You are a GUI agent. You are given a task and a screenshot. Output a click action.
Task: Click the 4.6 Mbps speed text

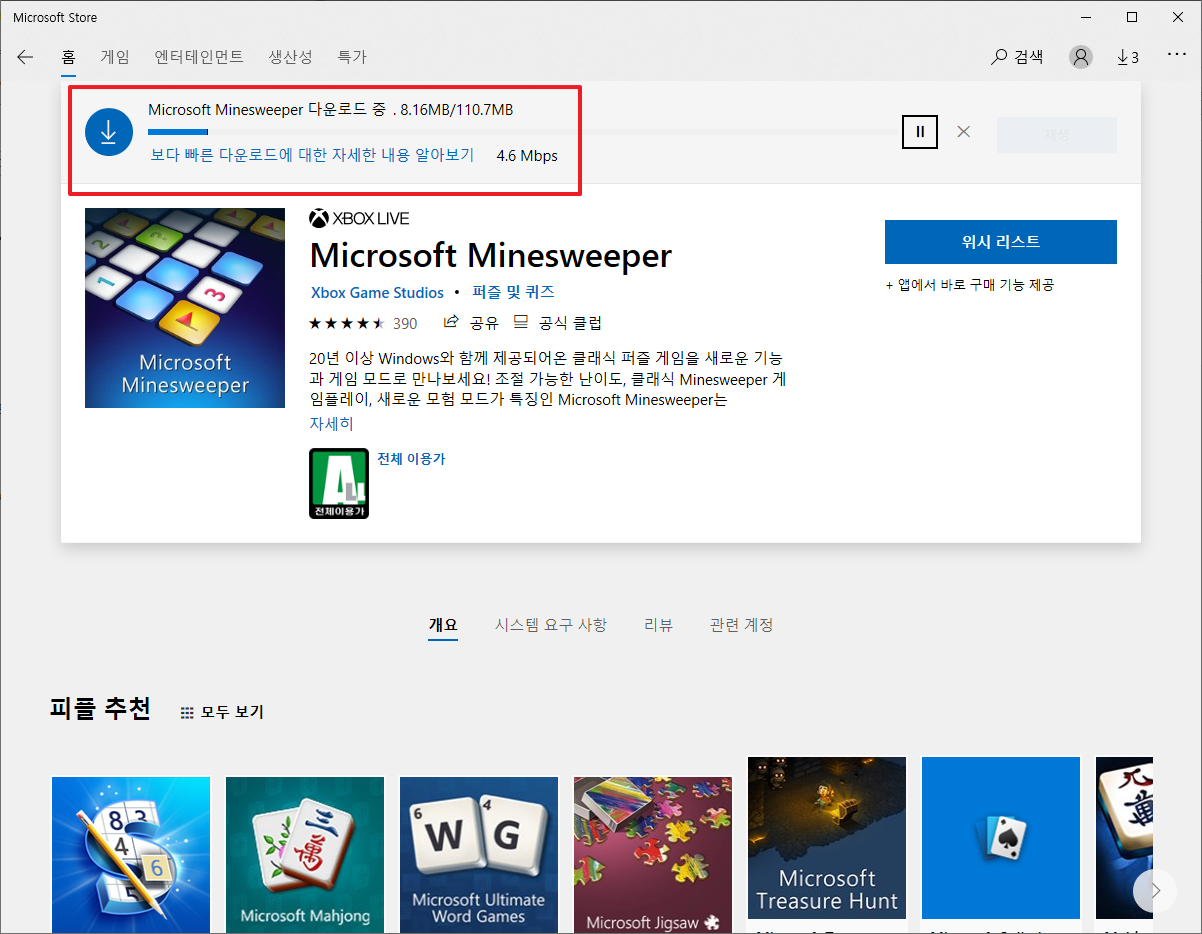point(527,155)
